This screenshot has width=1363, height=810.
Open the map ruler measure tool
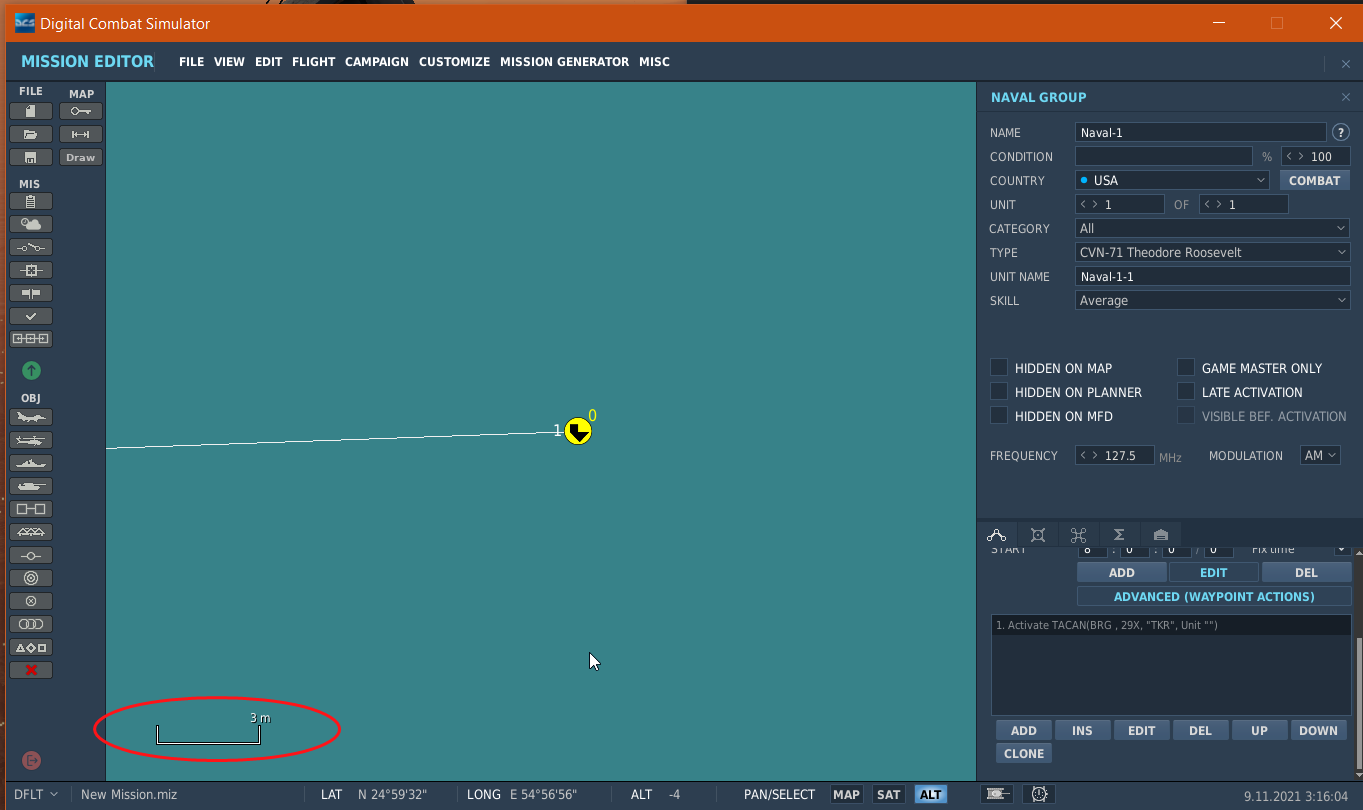[81, 134]
